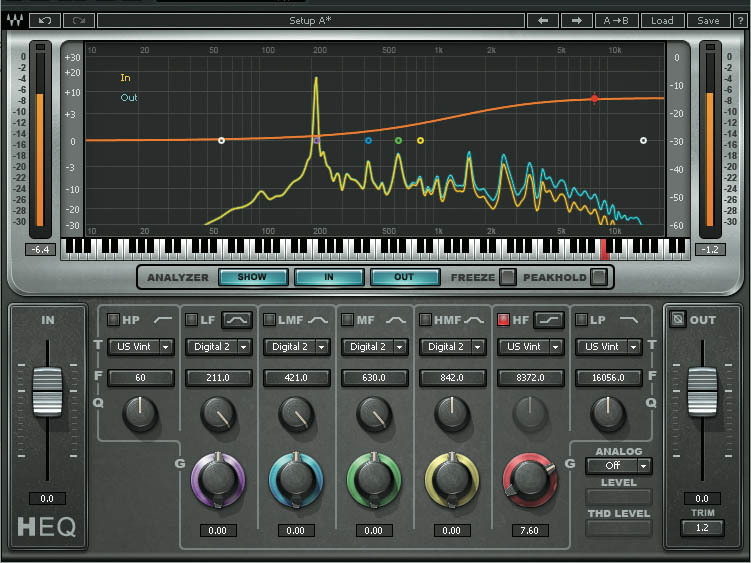
Task: Open the ANALOG Off dropdown
Action: tap(618, 465)
